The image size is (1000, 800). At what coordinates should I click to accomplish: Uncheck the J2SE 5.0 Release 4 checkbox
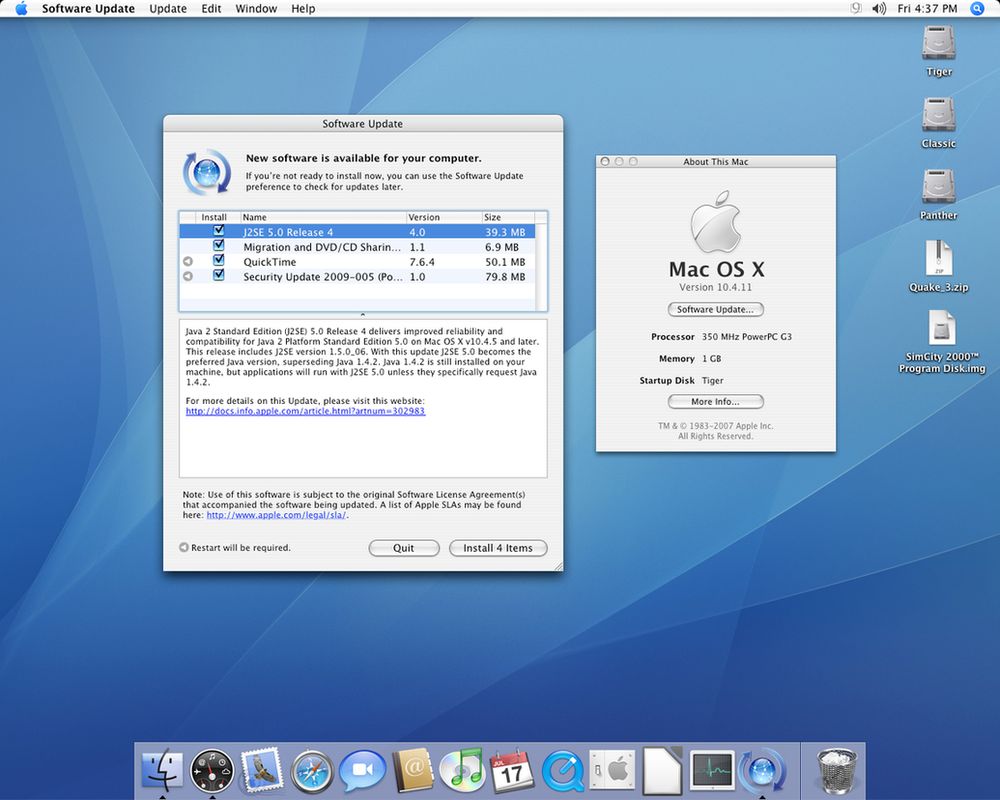218,231
